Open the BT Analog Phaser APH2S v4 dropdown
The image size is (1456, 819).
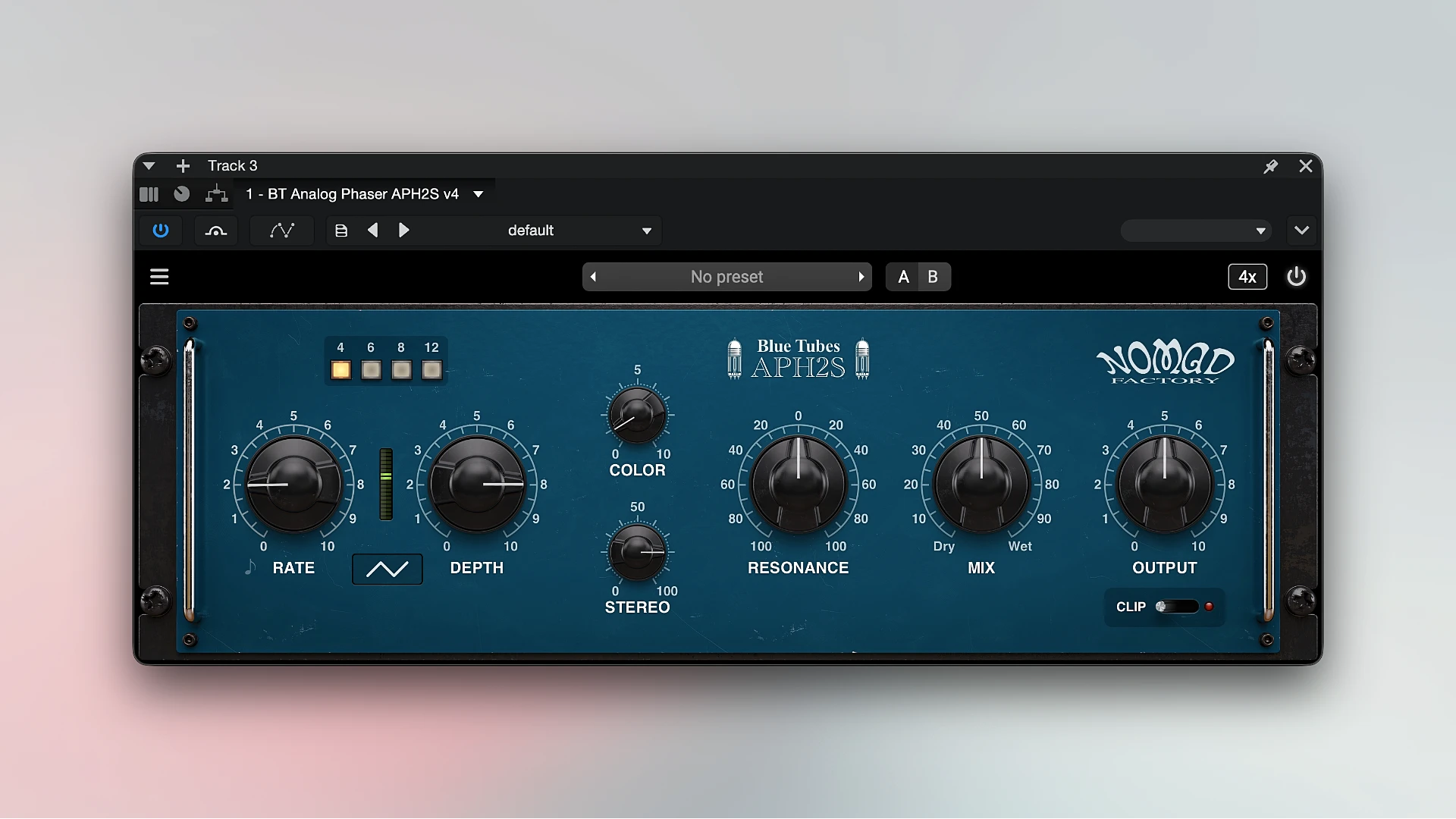point(364,194)
